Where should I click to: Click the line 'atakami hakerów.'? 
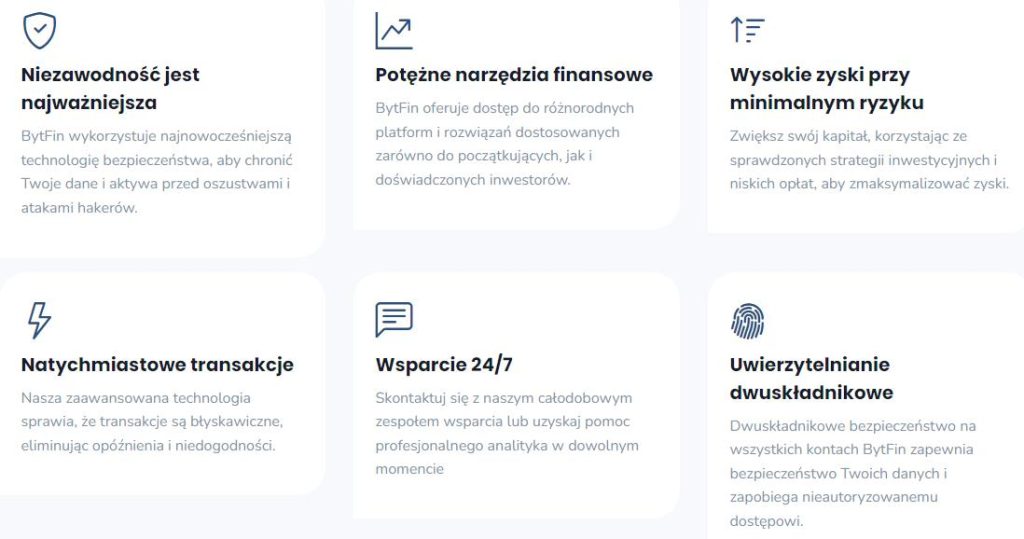tap(79, 208)
